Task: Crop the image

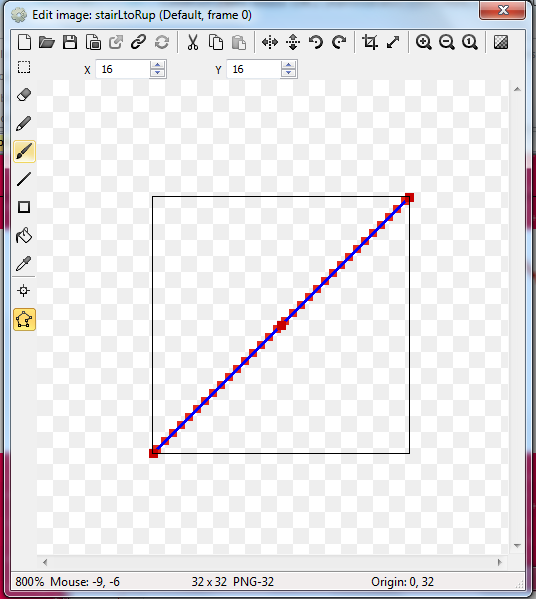Action: click(x=370, y=42)
